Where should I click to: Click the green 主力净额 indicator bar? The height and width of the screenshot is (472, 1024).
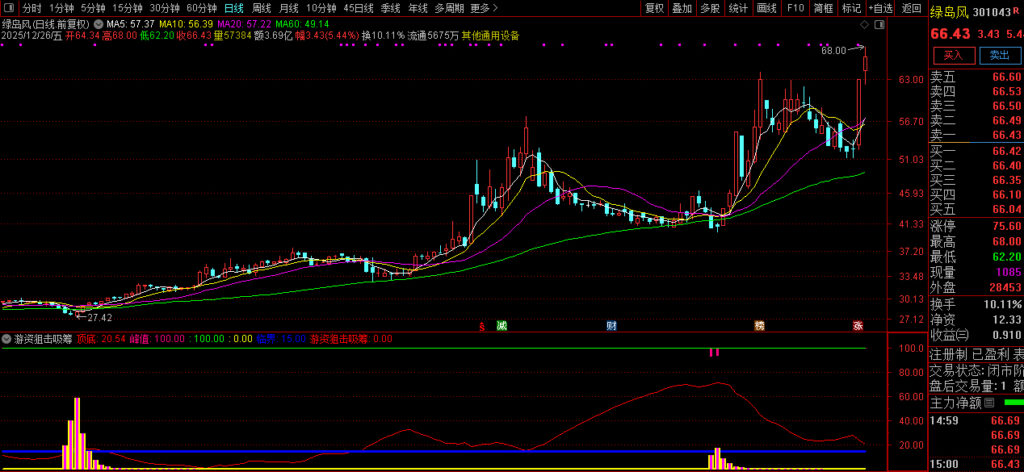[1012, 403]
